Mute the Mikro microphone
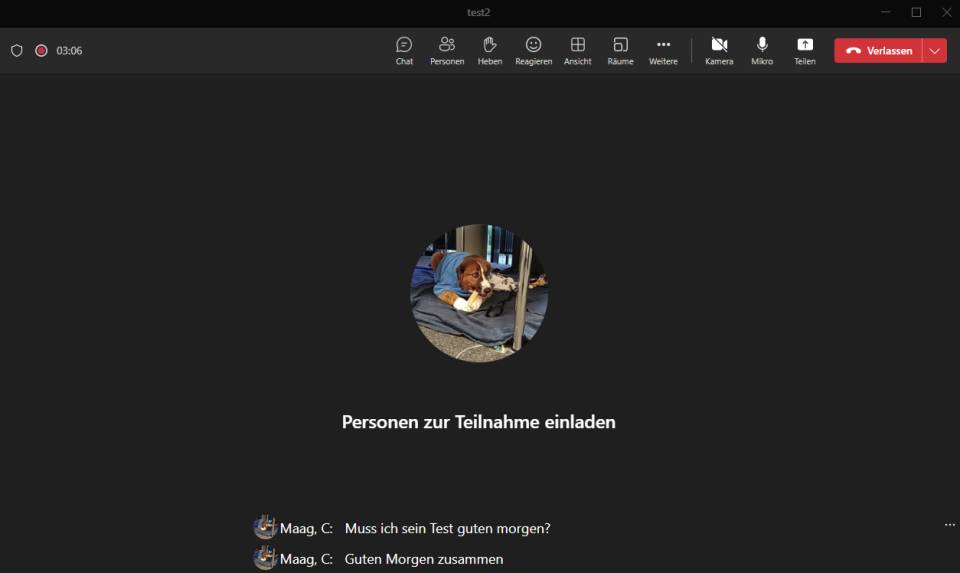The height and width of the screenshot is (573, 960). click(x=762, y=50)
